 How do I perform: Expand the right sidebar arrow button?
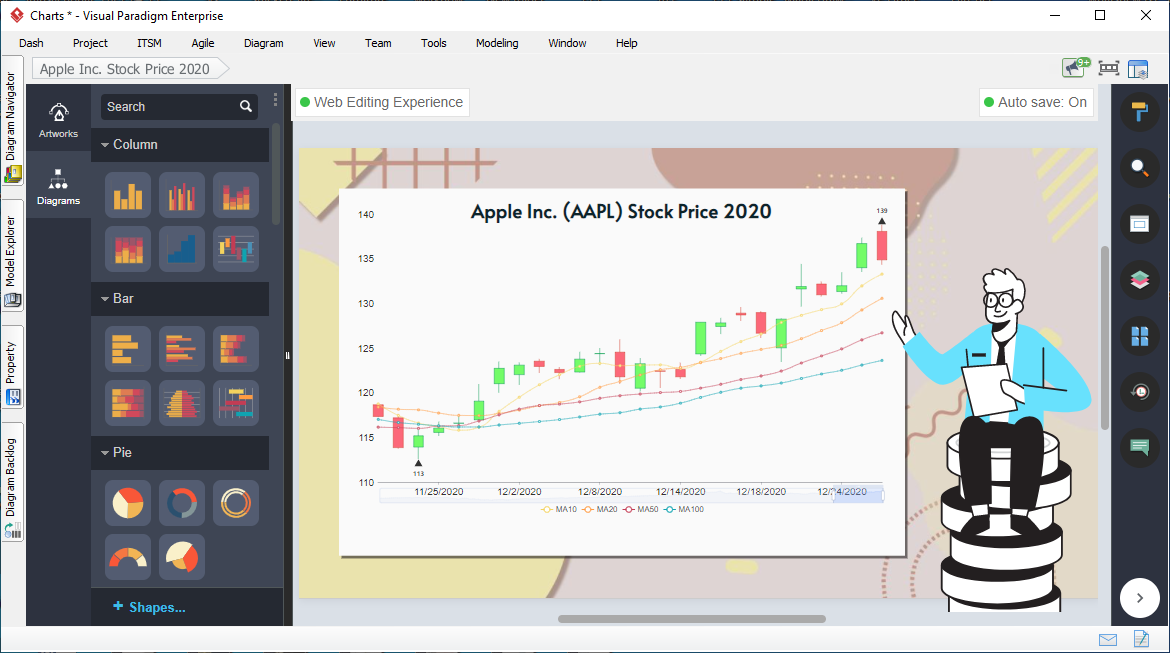click(x=1139, y=598)
